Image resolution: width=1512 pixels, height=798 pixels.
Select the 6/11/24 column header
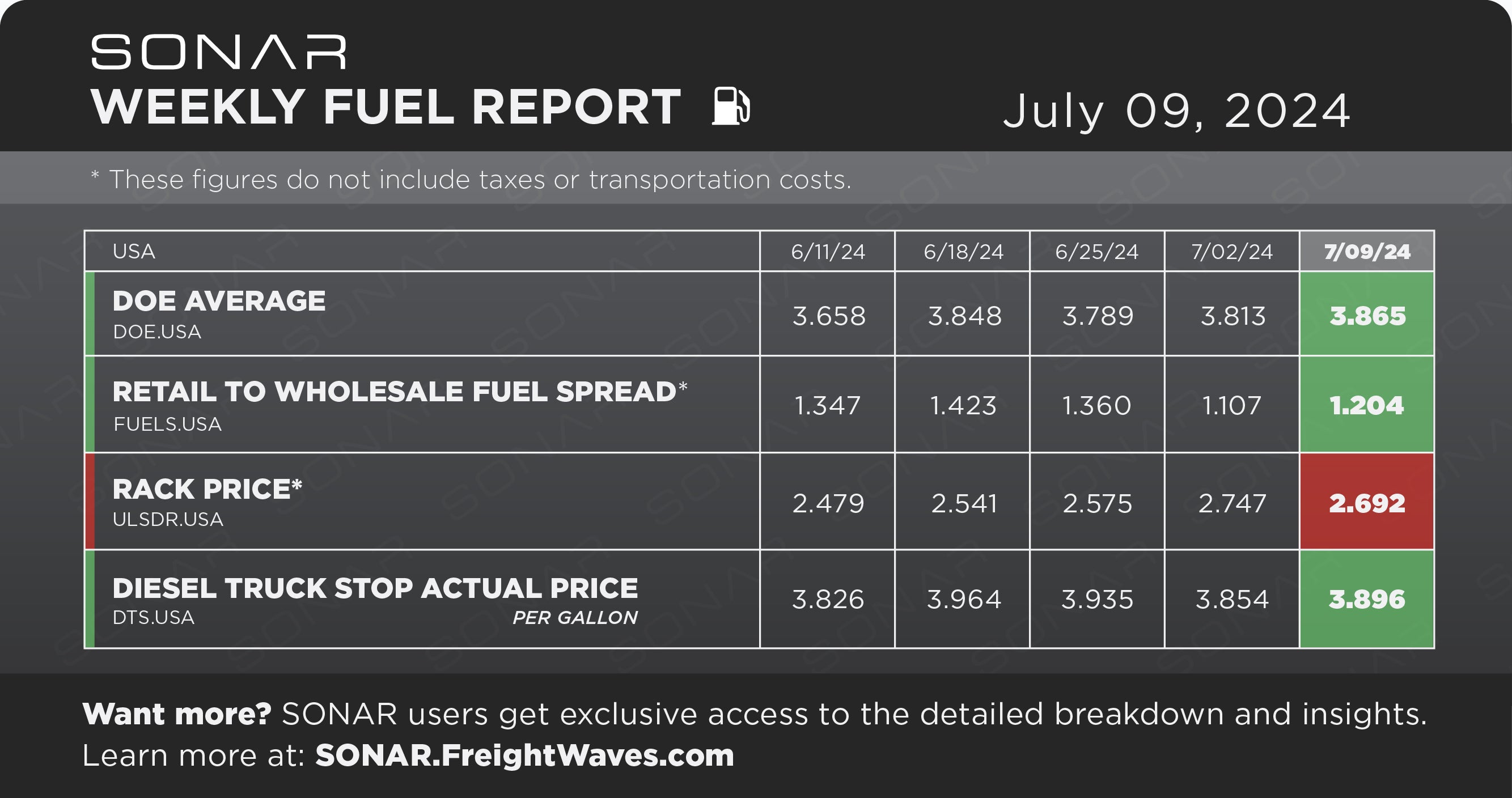[827, 251]
